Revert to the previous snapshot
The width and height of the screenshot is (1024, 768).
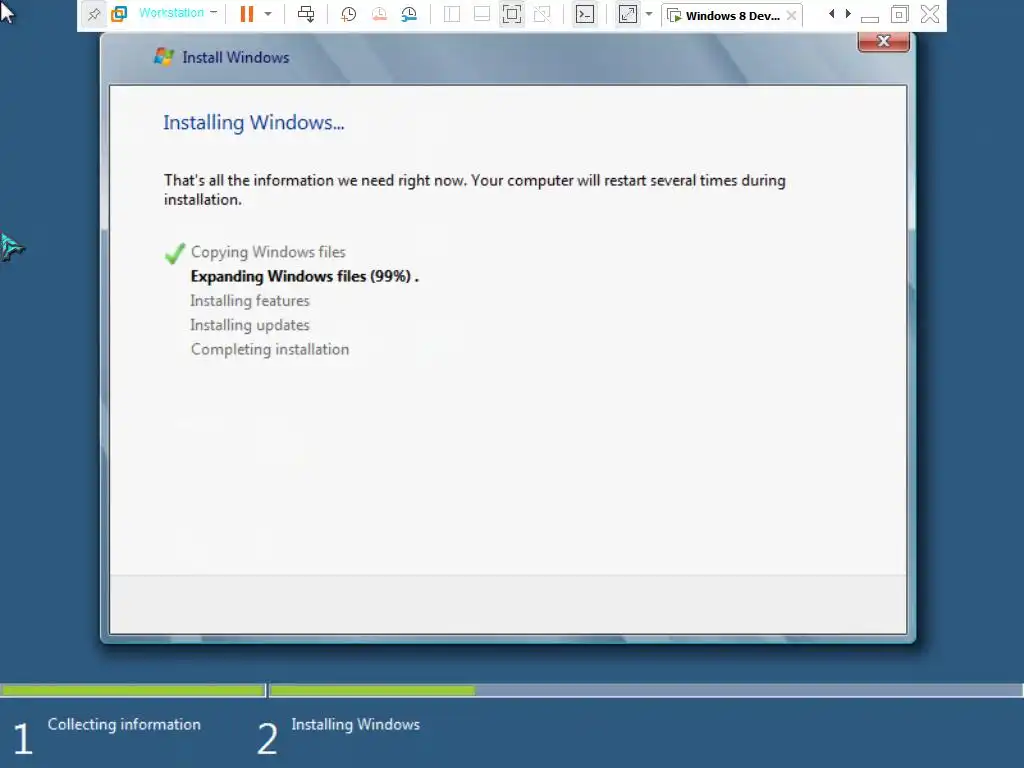coord(379,14)
